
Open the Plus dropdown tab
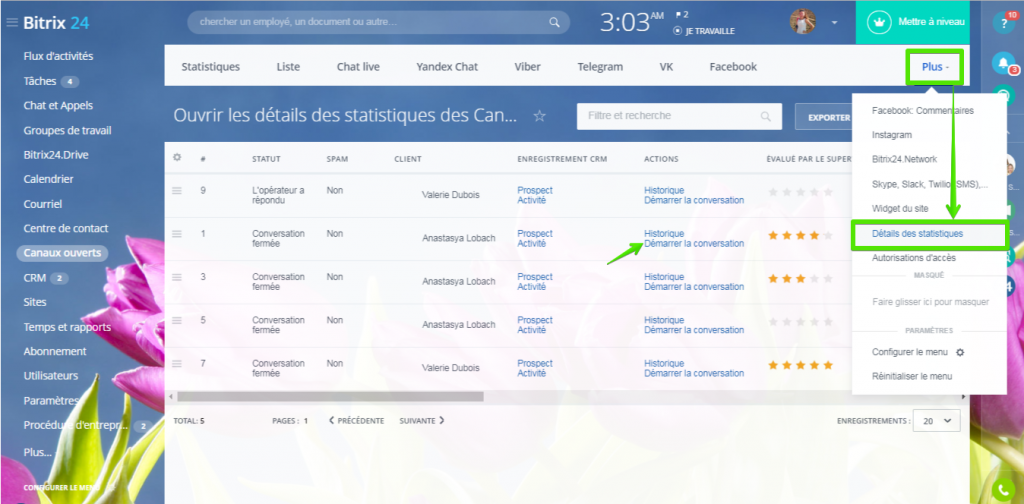(x=935, y=67)
